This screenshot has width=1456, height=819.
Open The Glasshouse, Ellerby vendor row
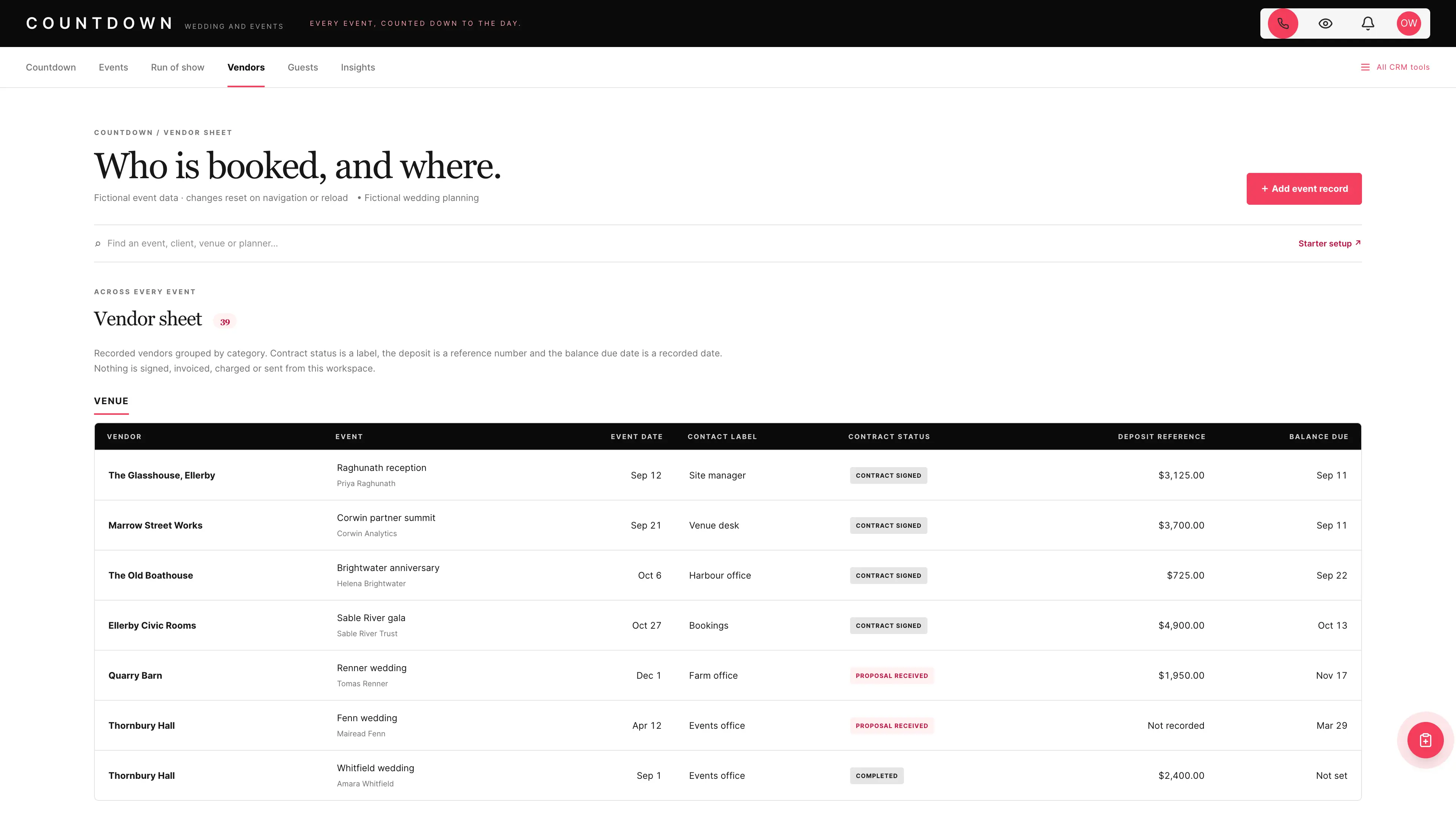click(728, 475)
